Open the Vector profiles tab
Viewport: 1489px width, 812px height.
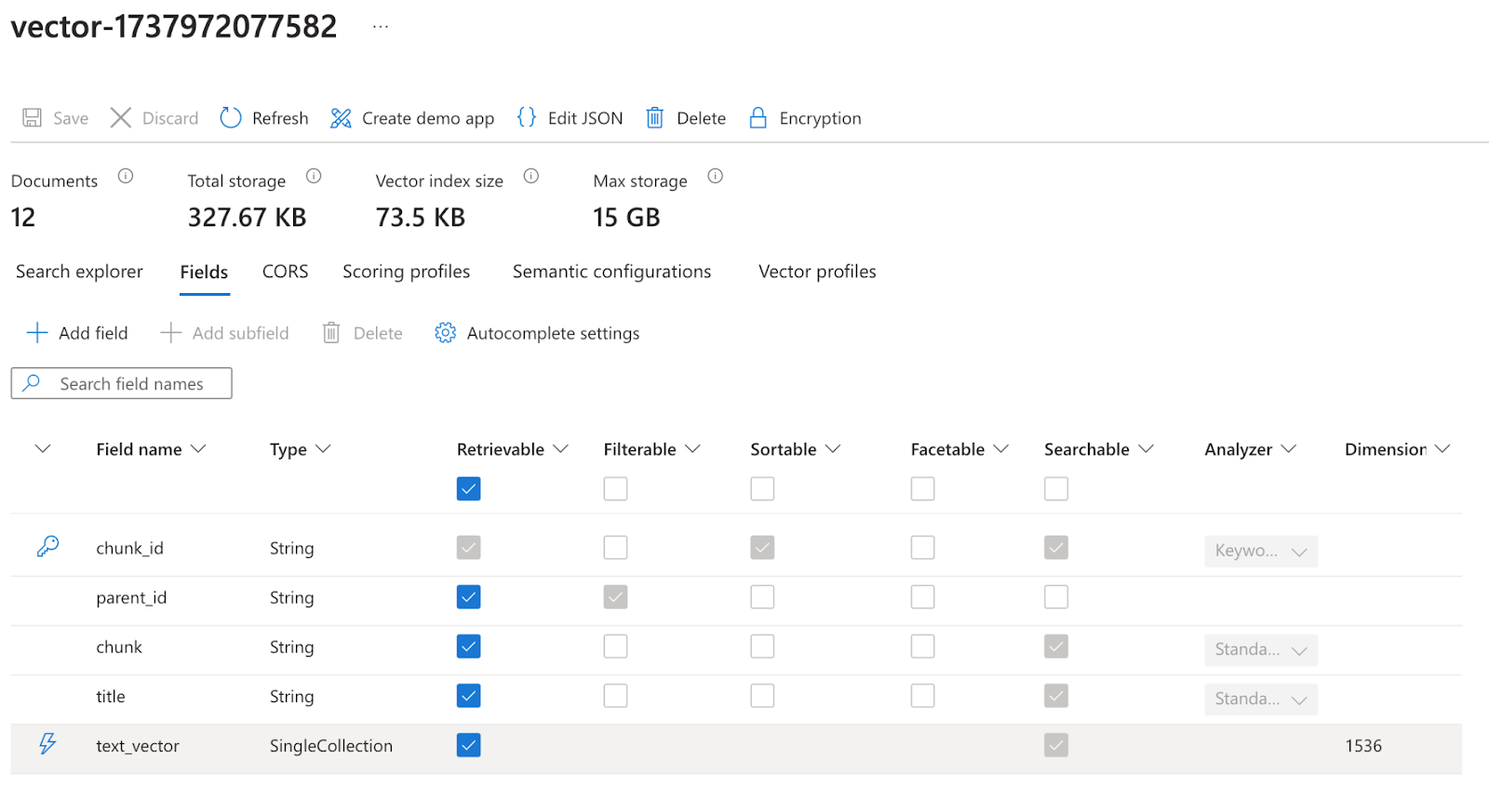pos(817,272)
